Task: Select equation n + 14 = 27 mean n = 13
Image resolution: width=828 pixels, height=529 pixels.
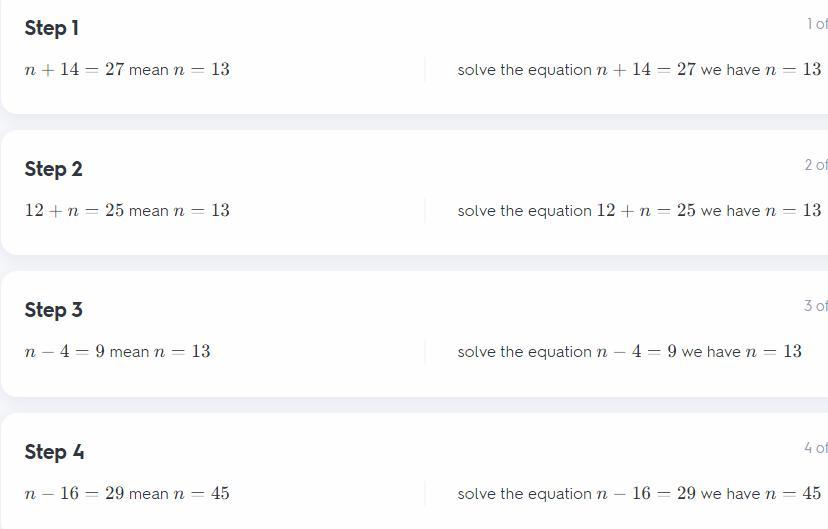Action: tap(127, 69)
